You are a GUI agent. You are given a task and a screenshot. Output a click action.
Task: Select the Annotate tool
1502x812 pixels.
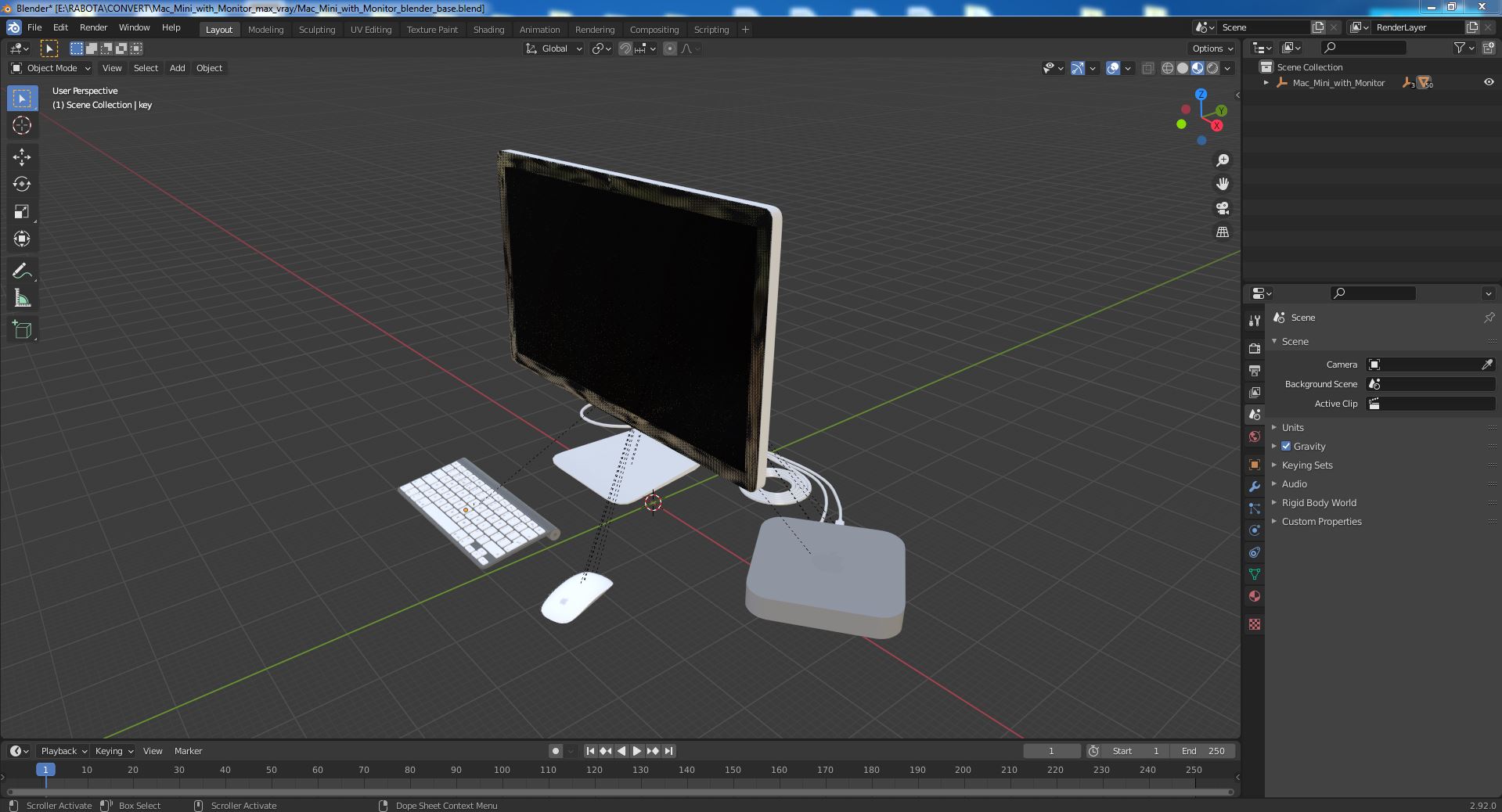pos(22,271)
